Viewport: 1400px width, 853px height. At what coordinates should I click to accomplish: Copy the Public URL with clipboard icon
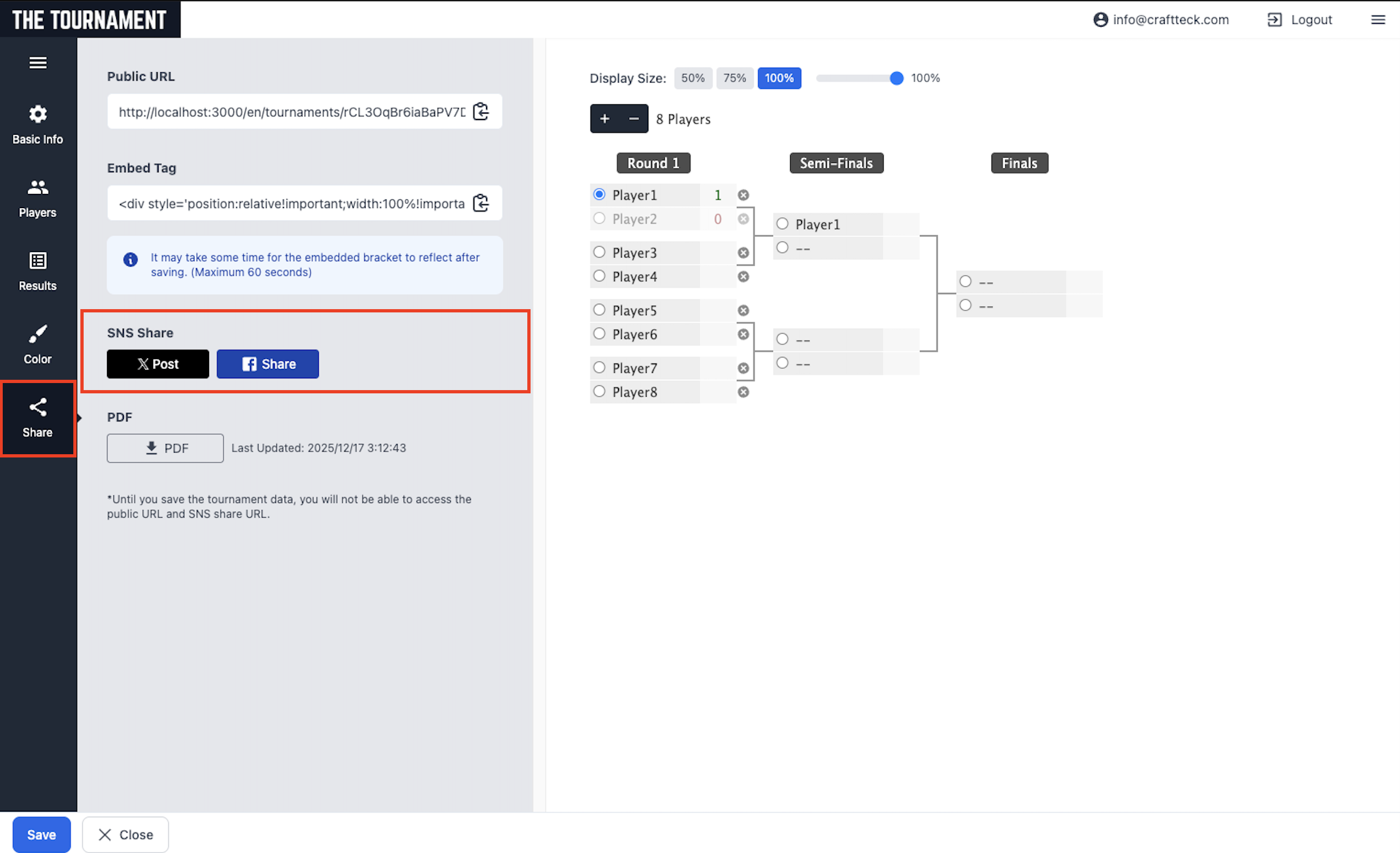tap(481, 111)
